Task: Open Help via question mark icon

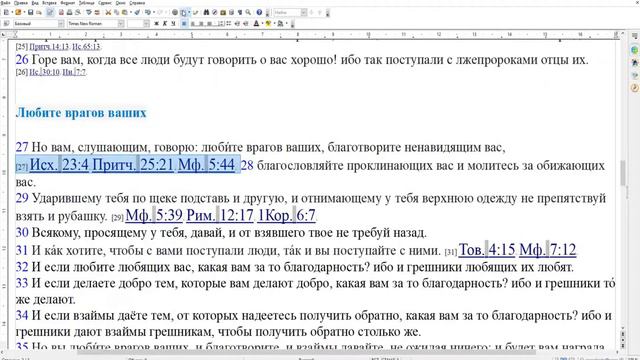Action: pyautogui.click(x=259, y=13)
